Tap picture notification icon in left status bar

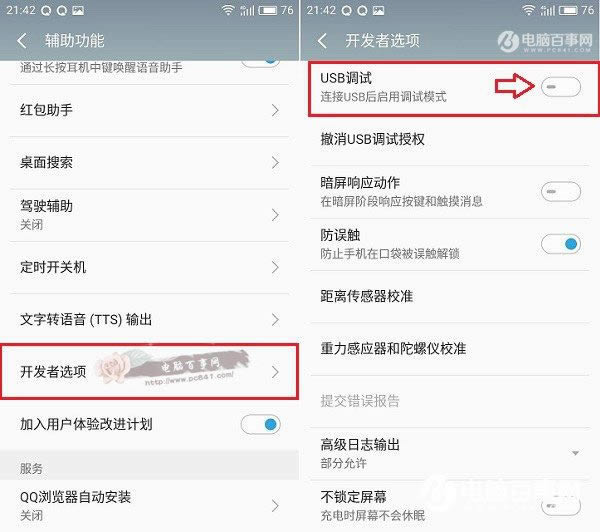[x=78, y=11]
